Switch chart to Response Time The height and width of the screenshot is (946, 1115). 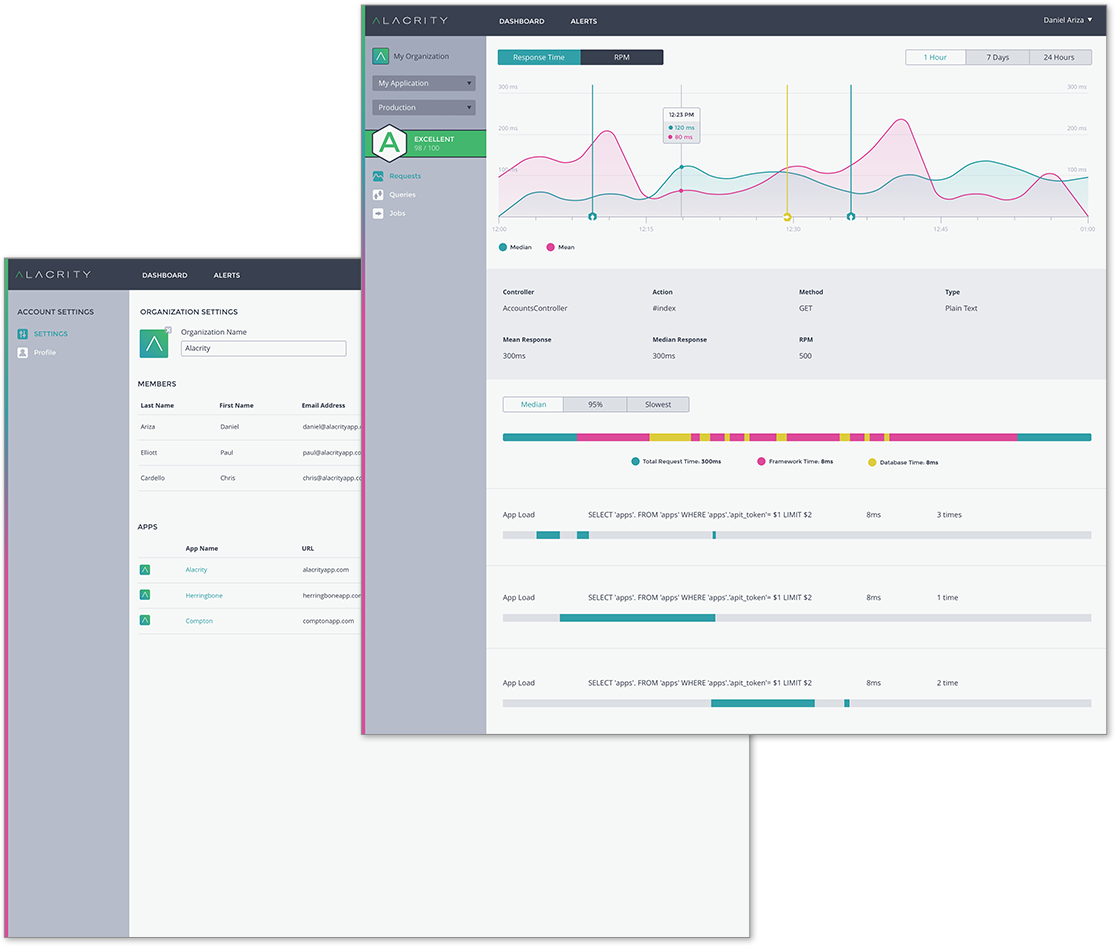pyautogui.click(x=539, y=58)
